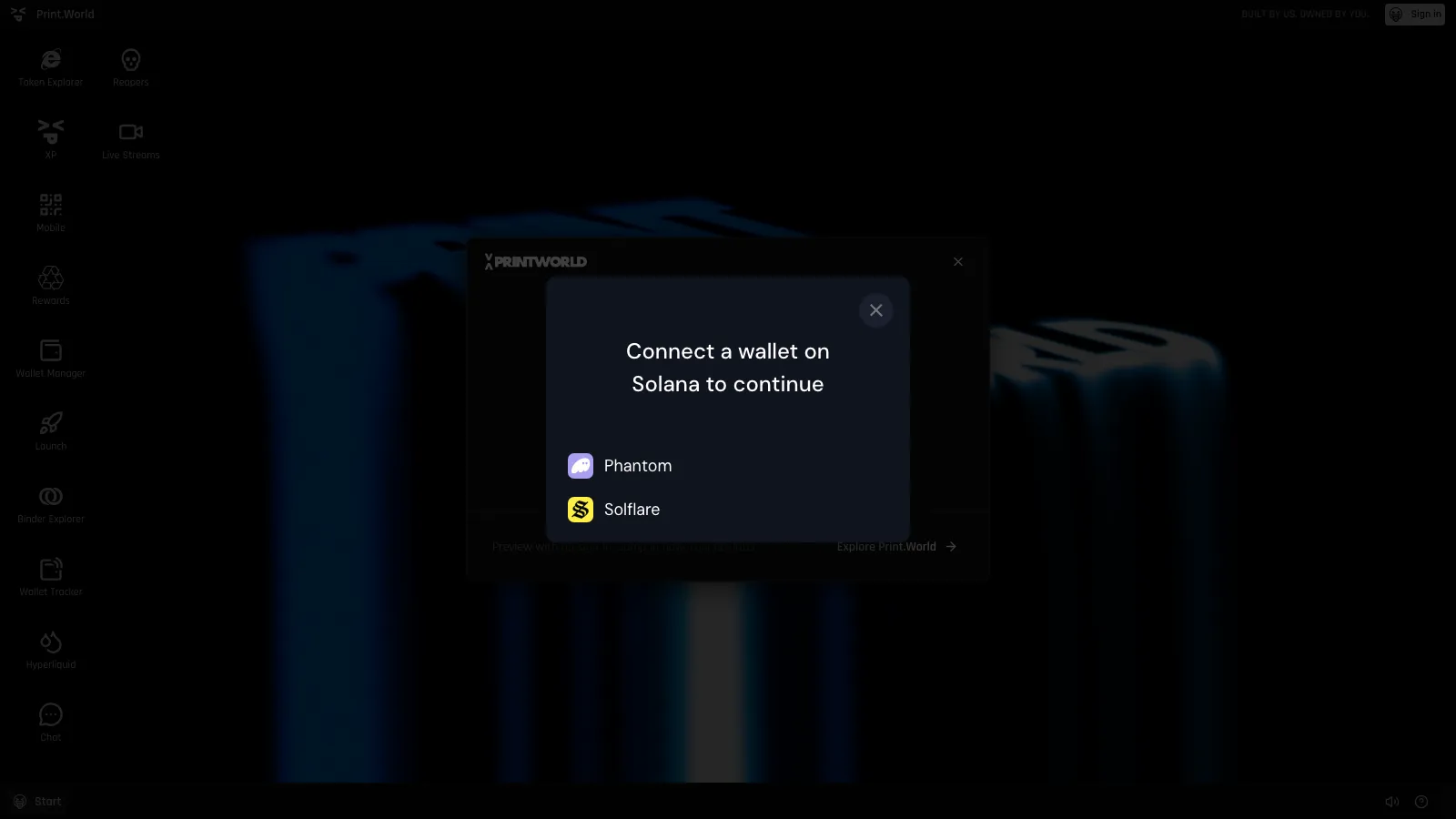The height and width of the screenshot is (819, 1456).
Task: Click the Phantom ghost logo icon
Action: pos(581,466)
